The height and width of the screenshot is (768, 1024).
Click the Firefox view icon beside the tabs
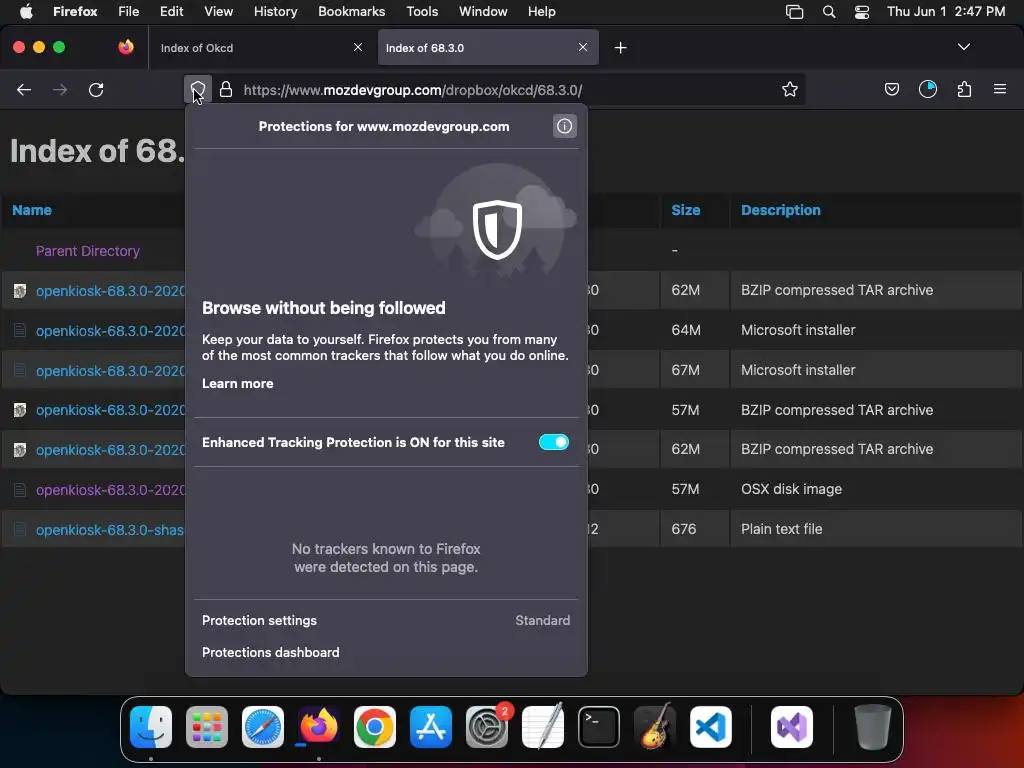point(125,47)
